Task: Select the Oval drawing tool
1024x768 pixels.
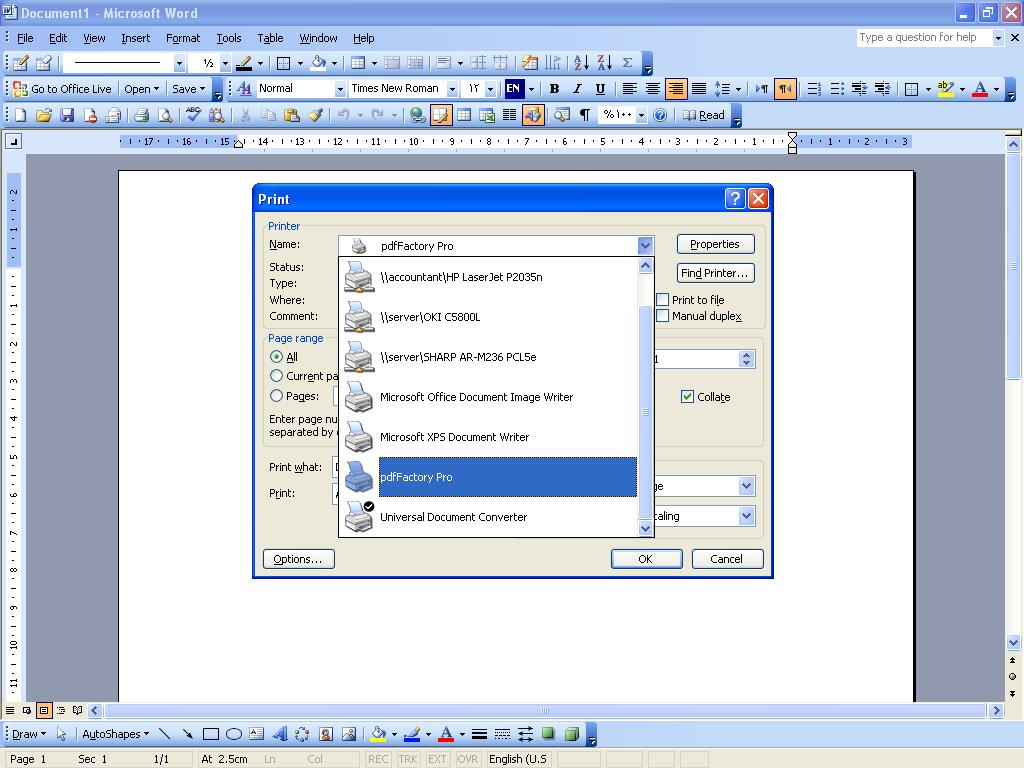Action: pos(233,734)
